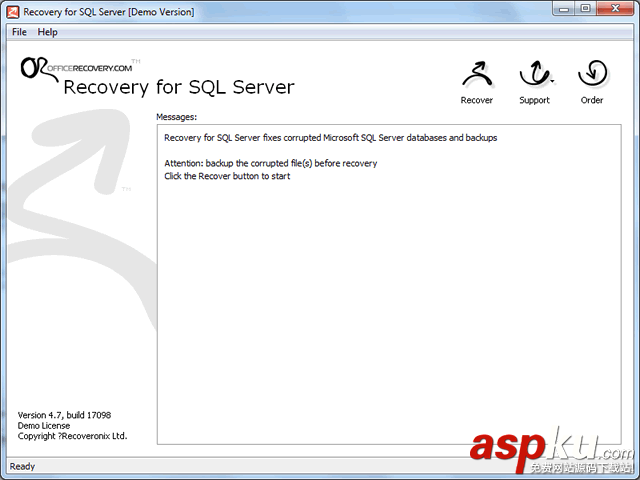Click the "Recovery for SQL Server fixes corrupted" line
This screenshot has width=640, height=480.
(331, 138)
